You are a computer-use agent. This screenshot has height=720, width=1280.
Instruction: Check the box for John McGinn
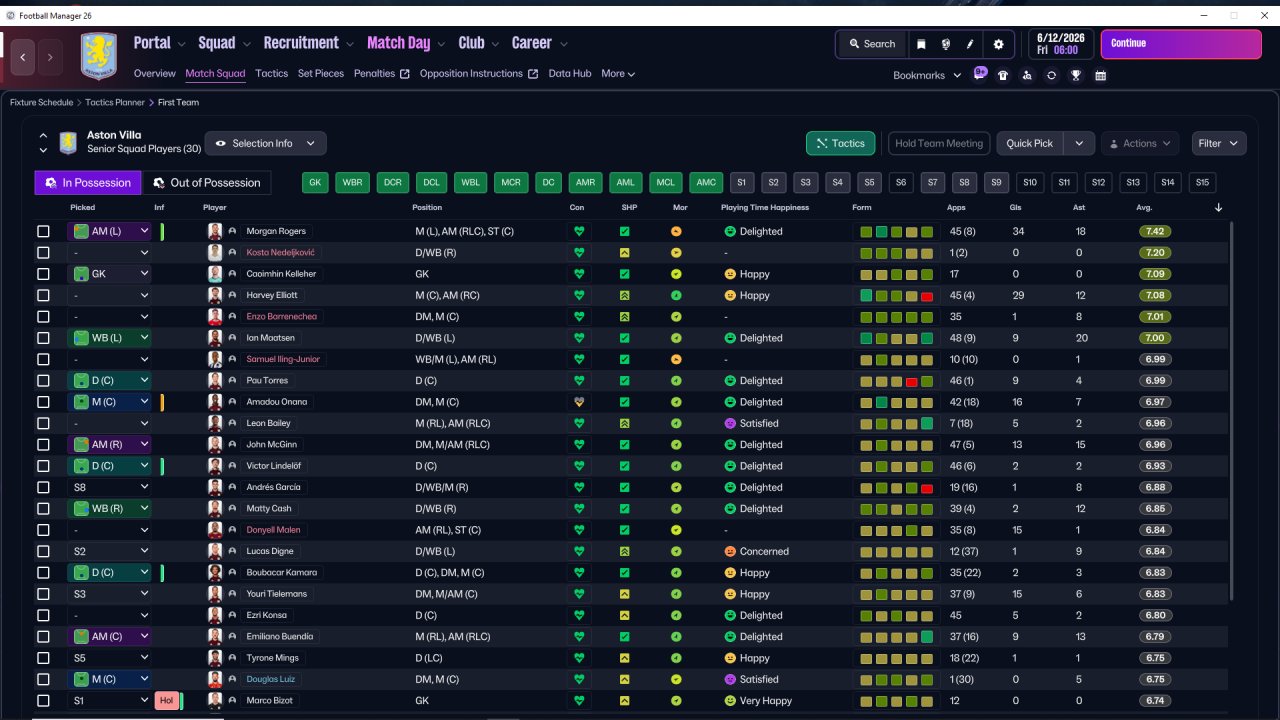(x=43, y=445)
